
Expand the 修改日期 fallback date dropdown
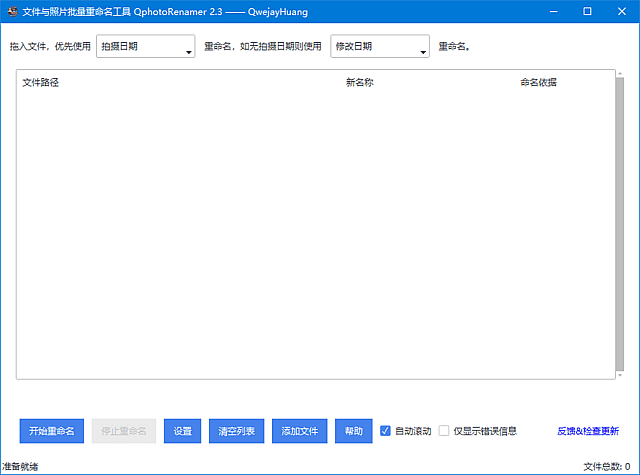tap(380, 47)
